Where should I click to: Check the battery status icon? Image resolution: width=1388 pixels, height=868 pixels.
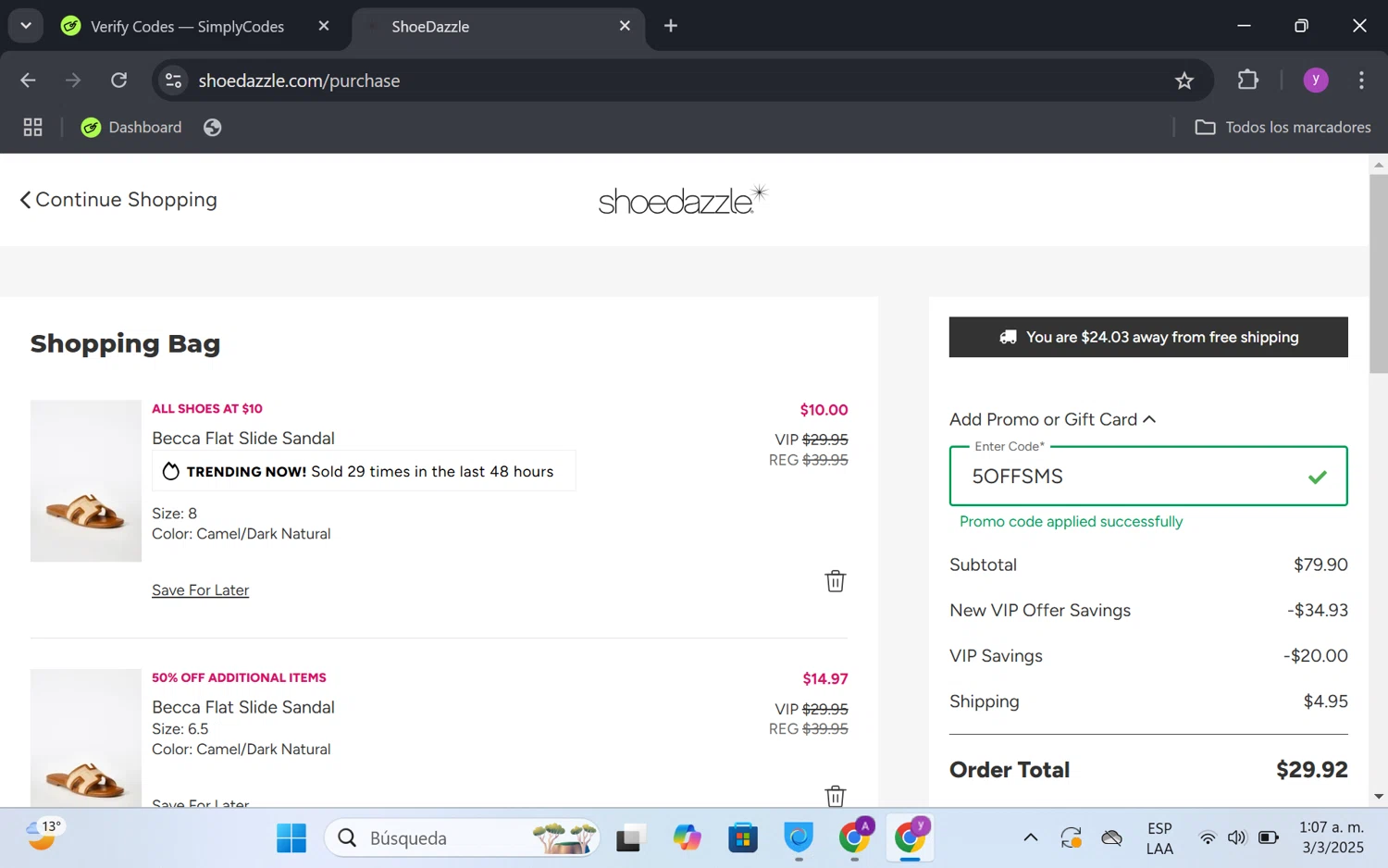[1269, 838]
